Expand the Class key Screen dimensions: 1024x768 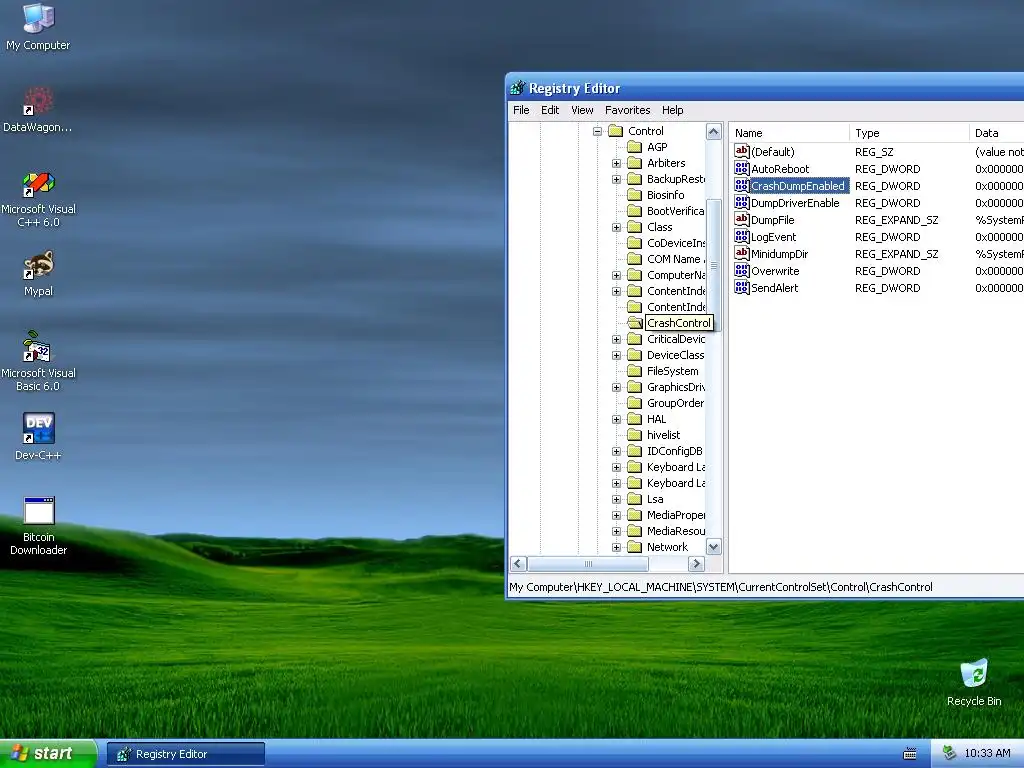point(616,227)
